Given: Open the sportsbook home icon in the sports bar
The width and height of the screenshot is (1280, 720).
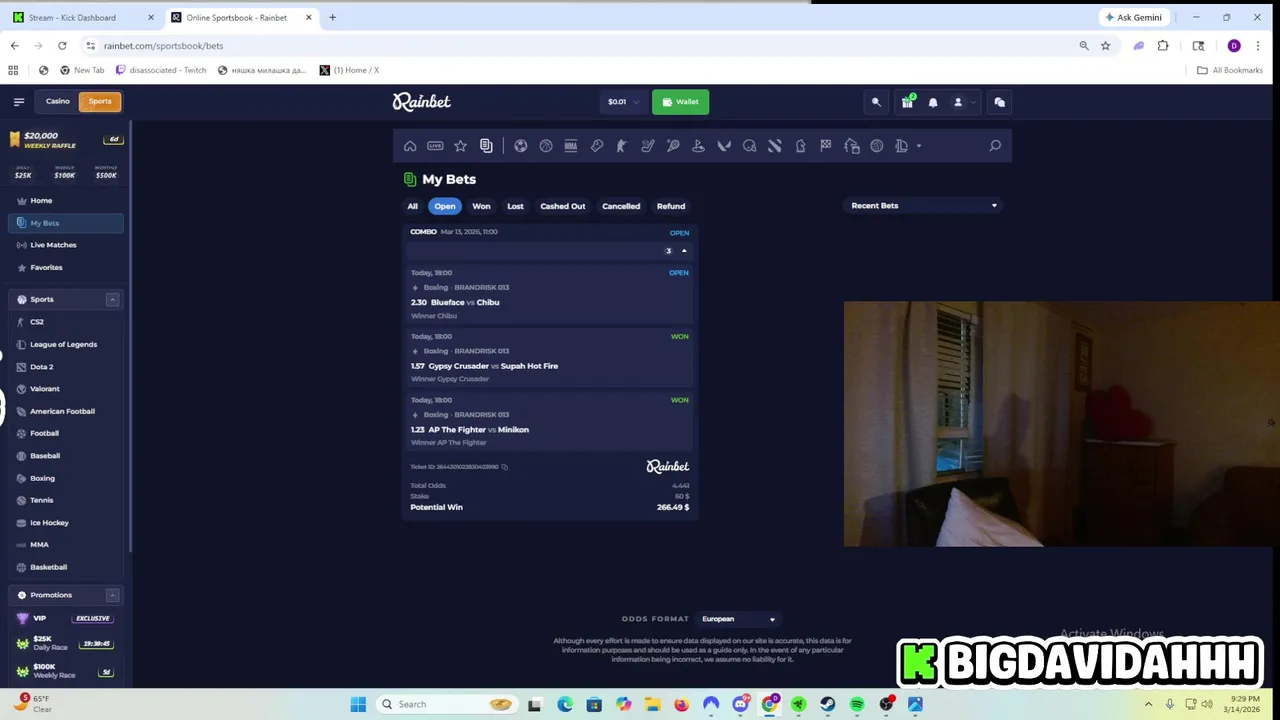Looking at the screenshot, I should [x=410, y=146].
